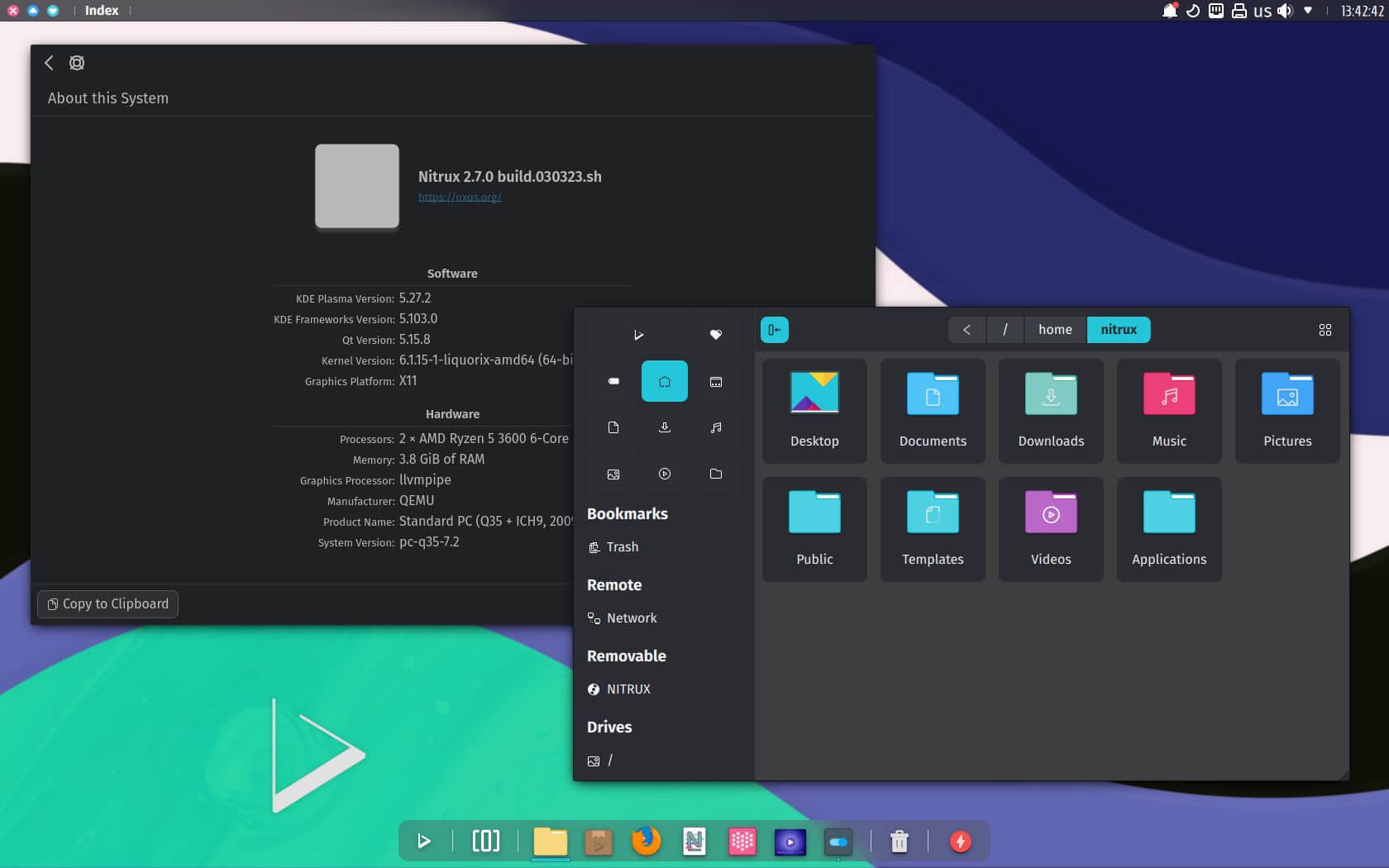The image size is (1389, 868).
Task: Open the Trash from the dock
Action: point(899,842)
